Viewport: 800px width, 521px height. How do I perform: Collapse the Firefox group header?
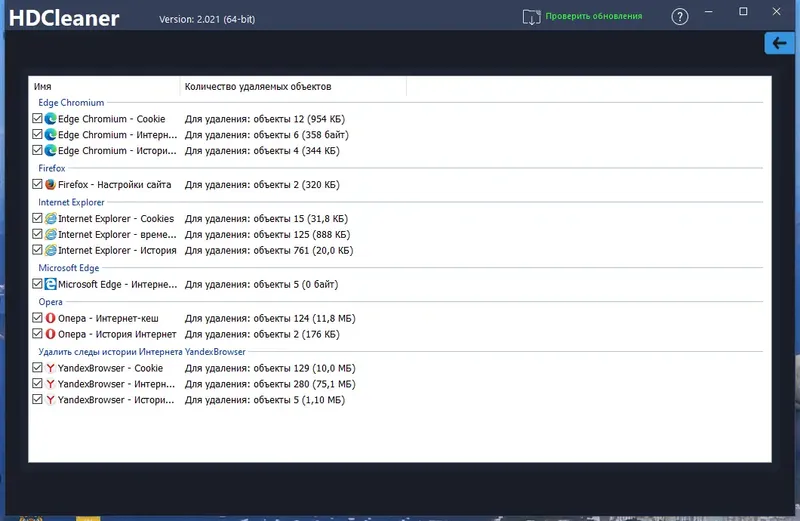pos(52,168)
